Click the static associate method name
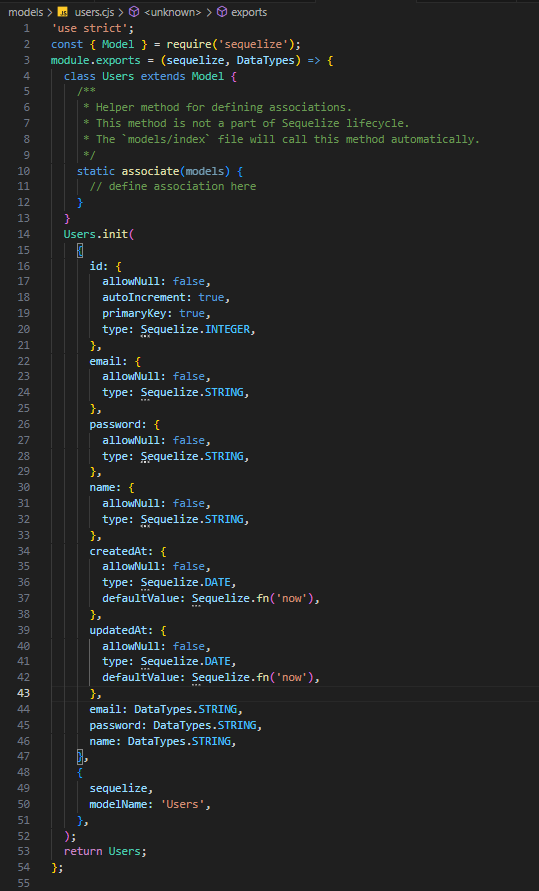This screenshot has height=891, width=539. click(151, 171)
